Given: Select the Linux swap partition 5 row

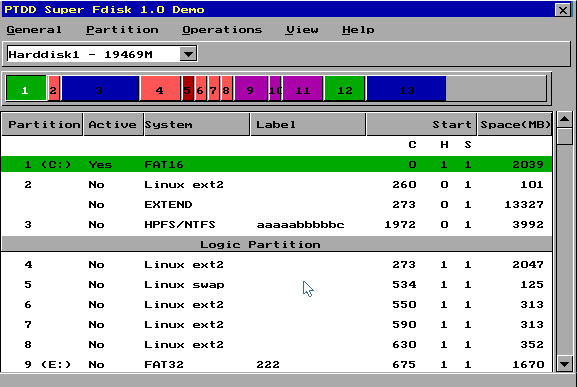Looking at the screenshot, I should tap(276, 284).
